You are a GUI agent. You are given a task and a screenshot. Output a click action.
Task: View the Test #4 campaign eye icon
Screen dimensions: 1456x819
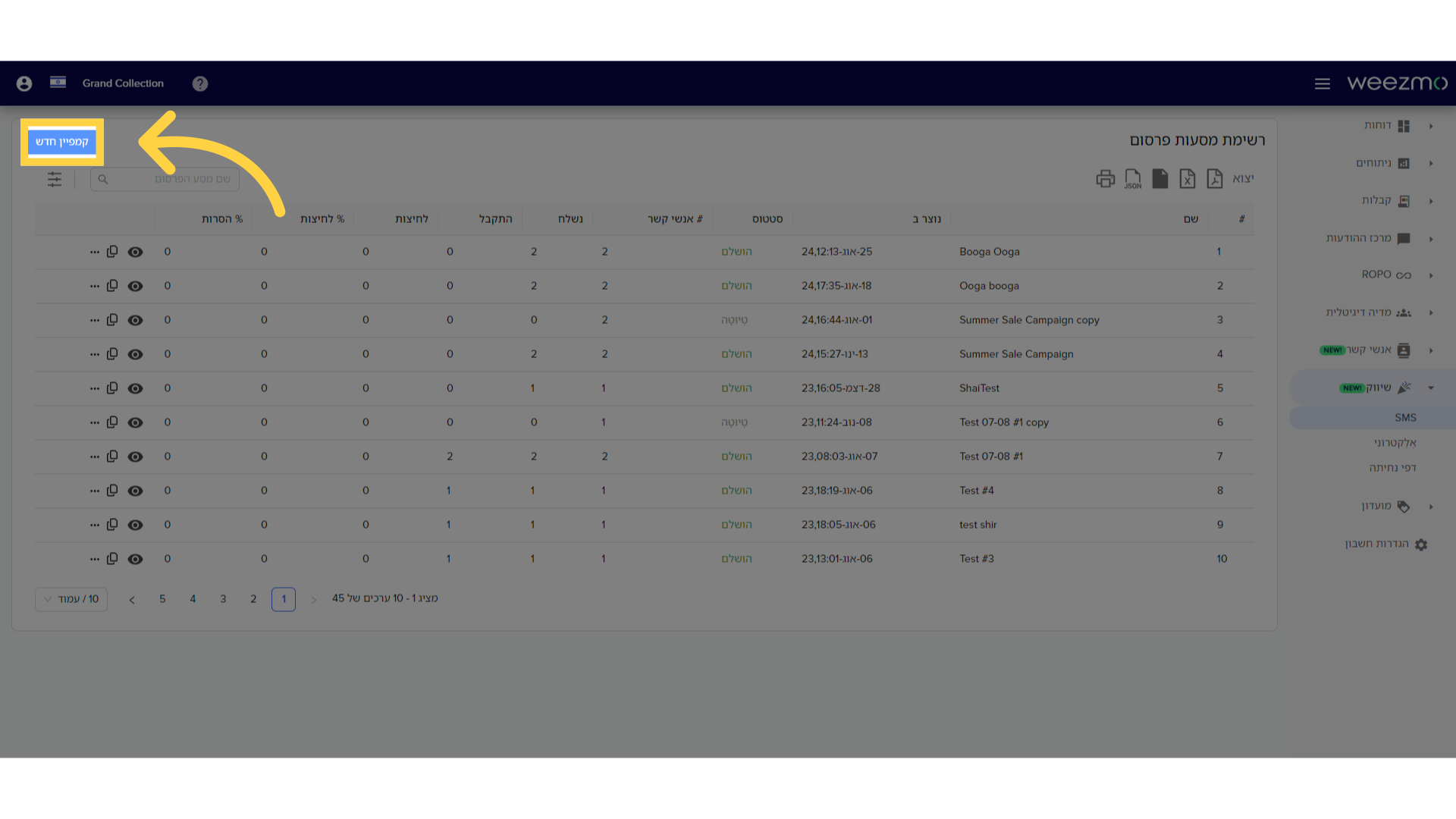(x=135, y=491)
